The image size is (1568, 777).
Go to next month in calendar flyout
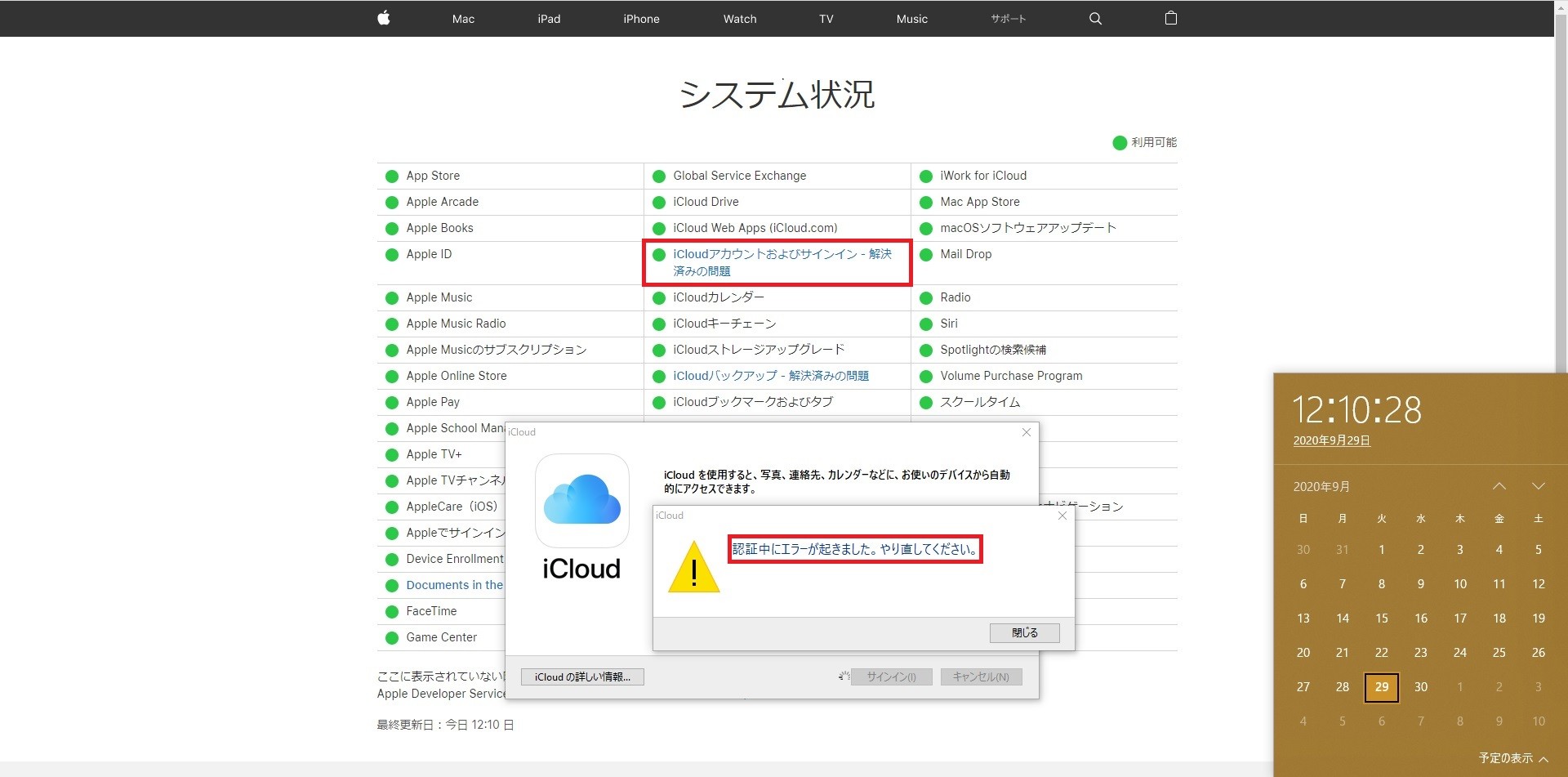(x=1539, y=486)
